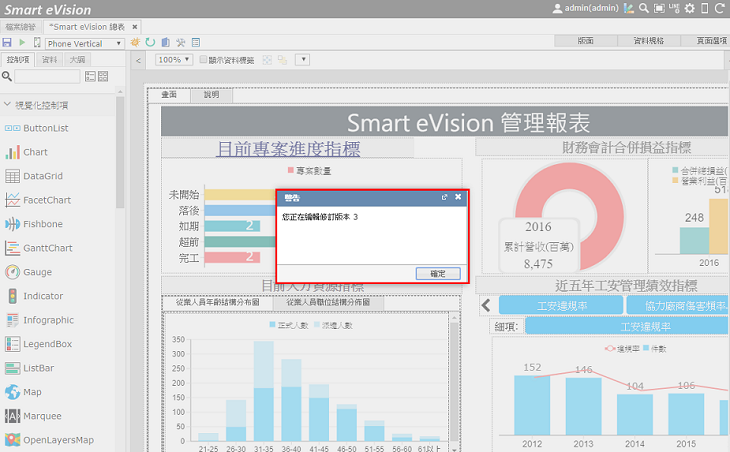This screenshot has width=730, height=452.
Task: Select the 大綱 panel tab
Action: click(x=77, y=60)
